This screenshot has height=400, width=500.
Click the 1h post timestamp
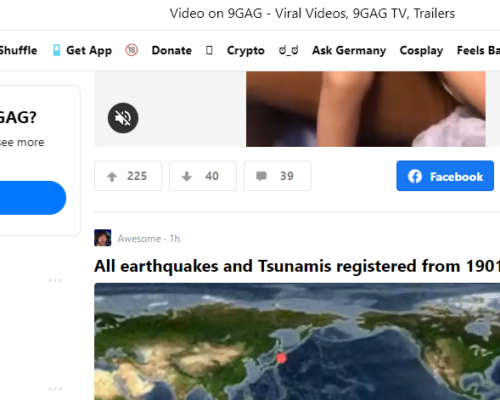(175, 239)
